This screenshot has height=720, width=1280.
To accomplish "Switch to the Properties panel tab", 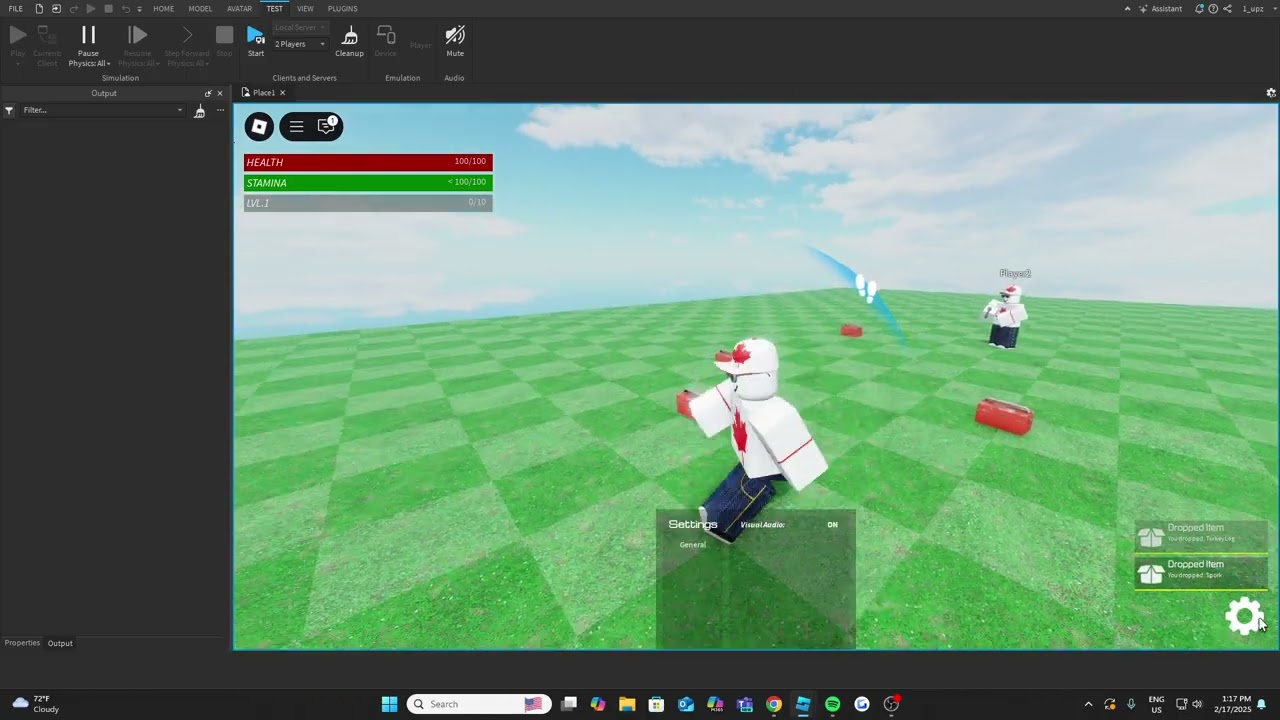I will pos(22,643).
